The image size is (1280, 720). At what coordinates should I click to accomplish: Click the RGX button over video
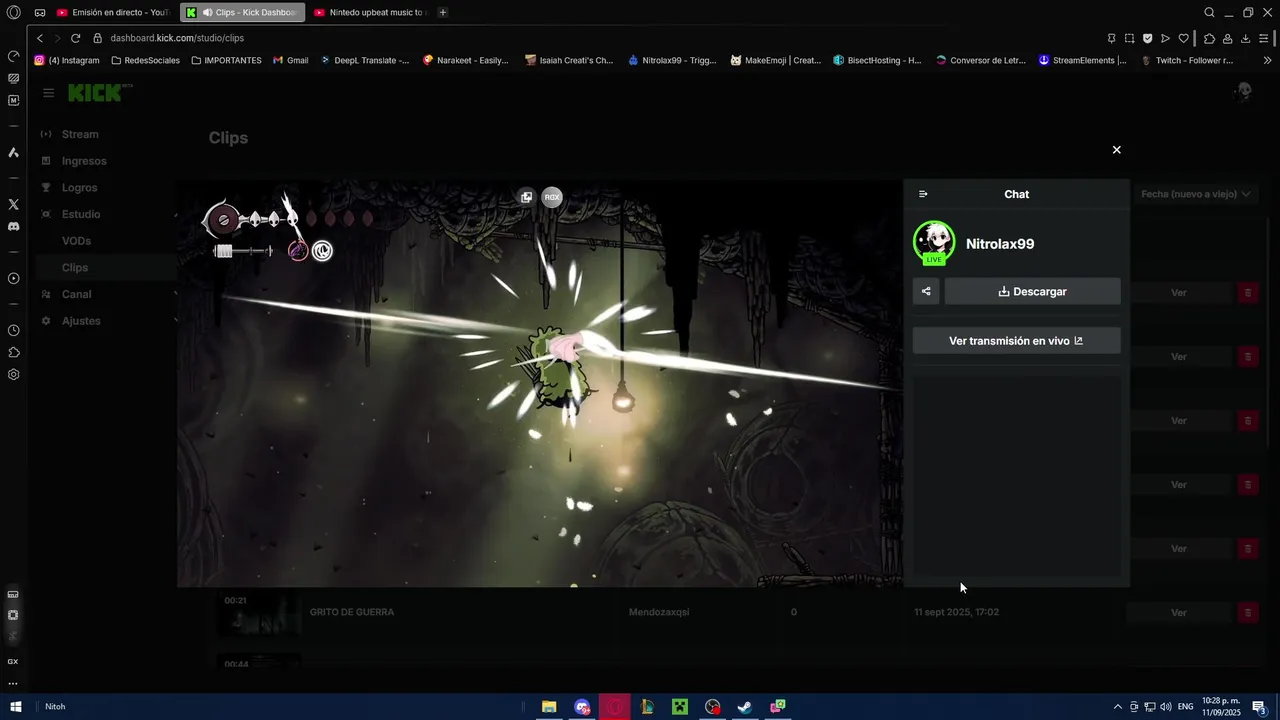click(x=552, y=197)
